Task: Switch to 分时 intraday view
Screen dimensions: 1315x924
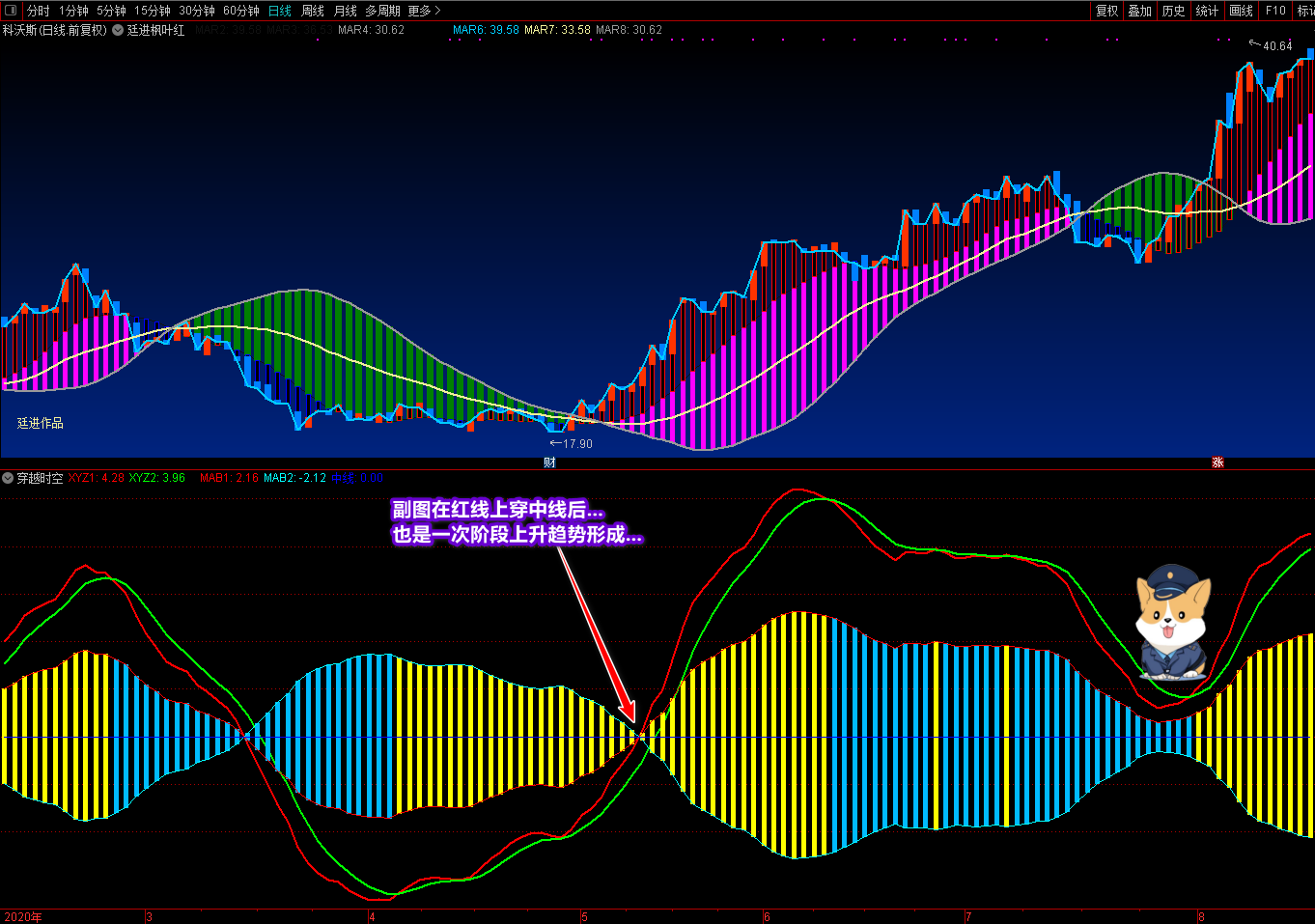Action: pyautogui.click(x=38, y=11)
